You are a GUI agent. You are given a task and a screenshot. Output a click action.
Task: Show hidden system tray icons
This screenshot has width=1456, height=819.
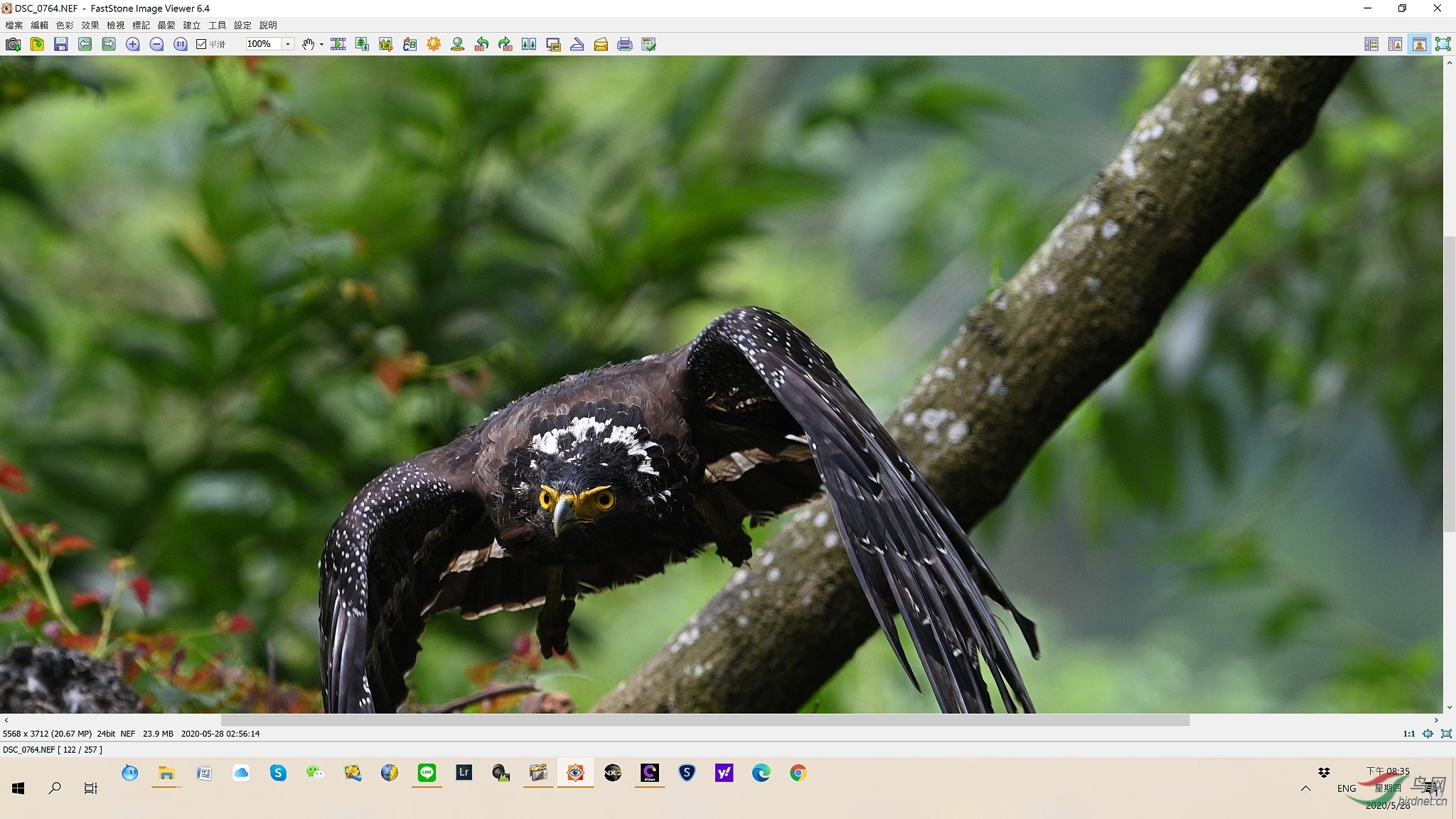coord(1305,788)
